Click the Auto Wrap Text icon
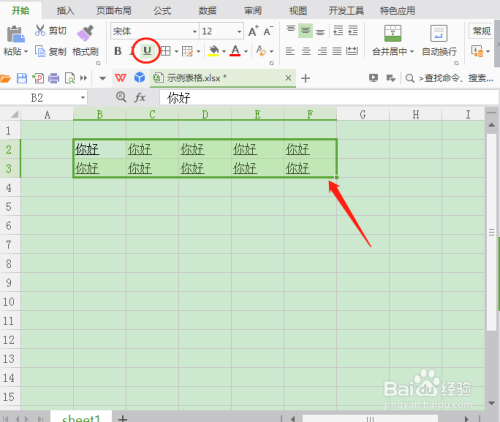The height and width of the screenshot is (422, 500). (x=439, y=33)
